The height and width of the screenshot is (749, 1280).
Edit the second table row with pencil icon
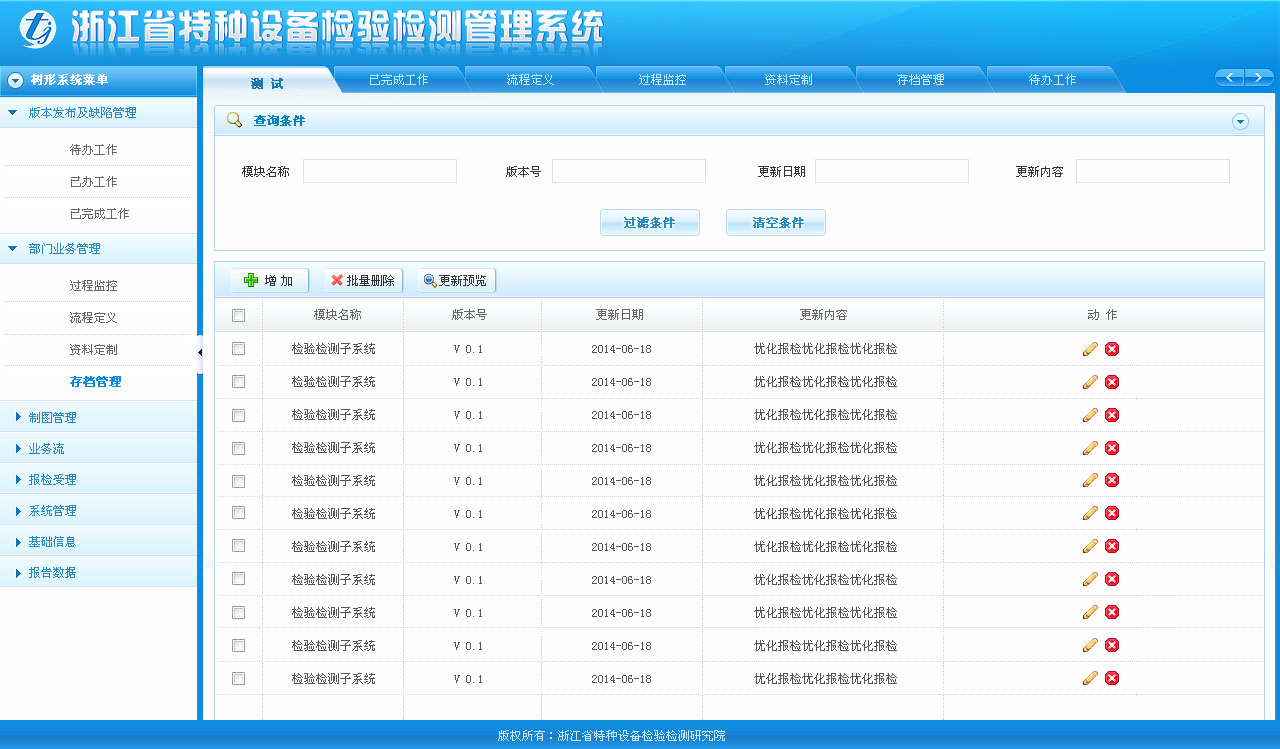[x=1090, y=382]
